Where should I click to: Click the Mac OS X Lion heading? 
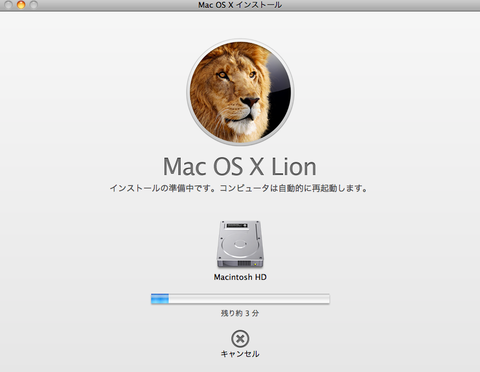[240, 167]
